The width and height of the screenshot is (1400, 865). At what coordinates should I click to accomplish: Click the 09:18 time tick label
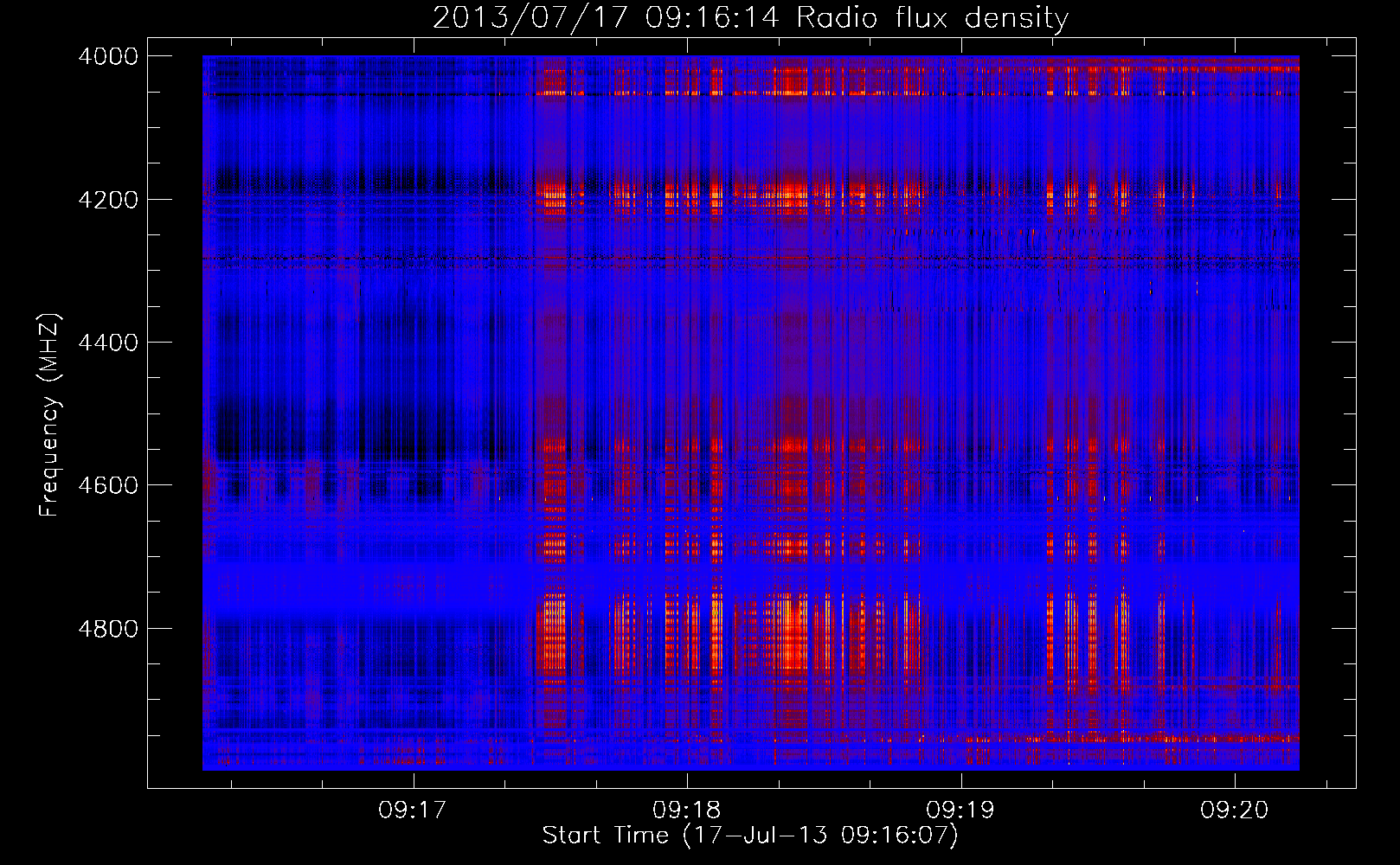(x=687, y=811)
